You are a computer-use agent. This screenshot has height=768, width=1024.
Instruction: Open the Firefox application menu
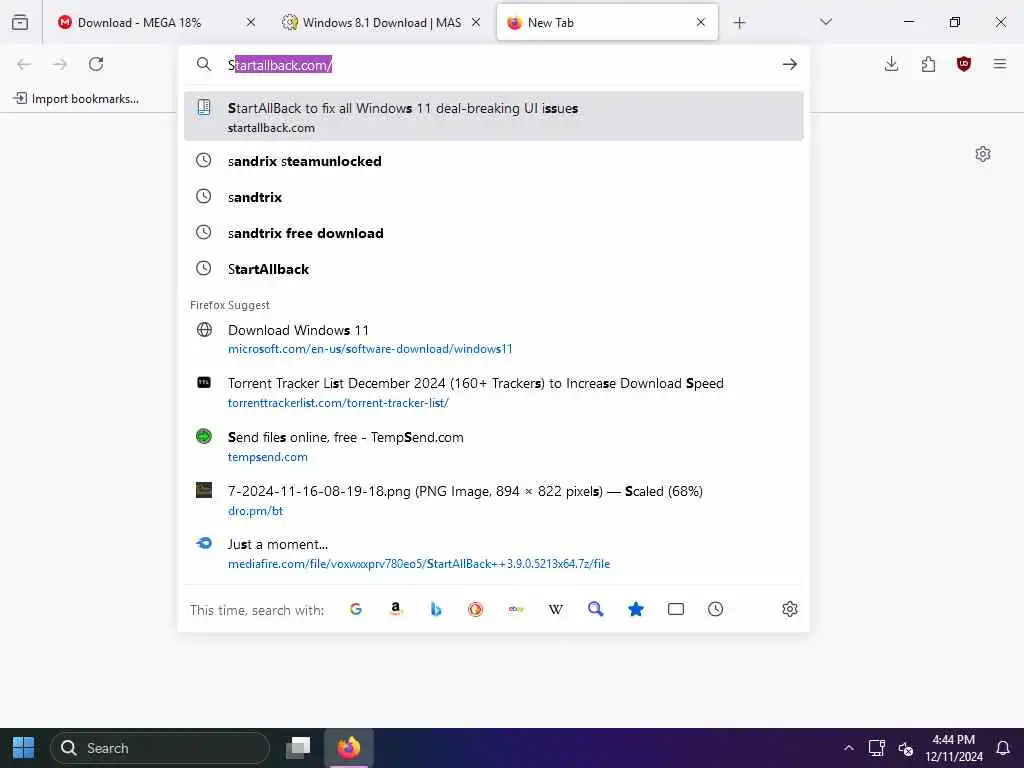tap(1000, 64)
